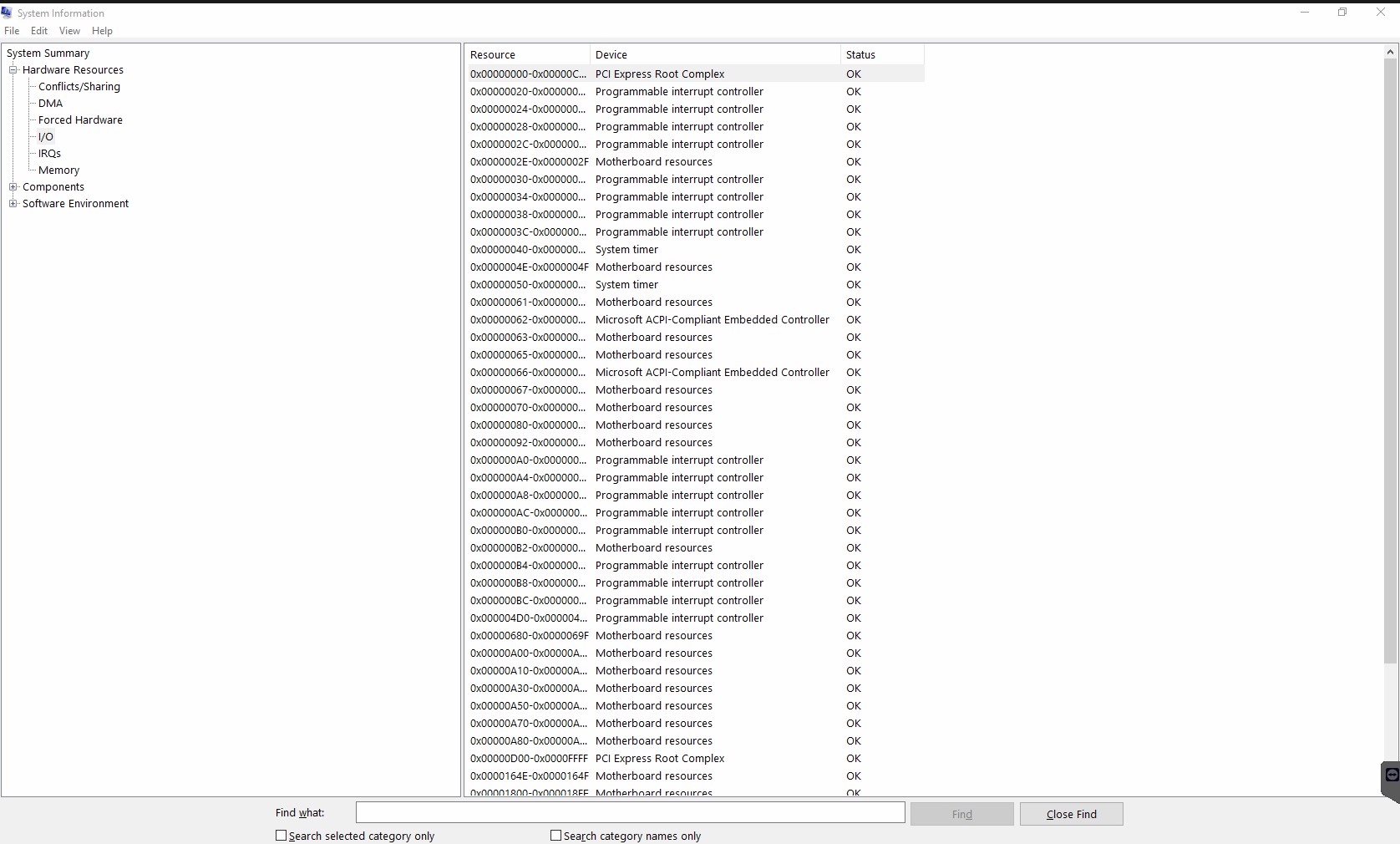Viewport: 1400px width, 844px height.
Task: Expand the Software Environment tree node
Action: (13, 204)
